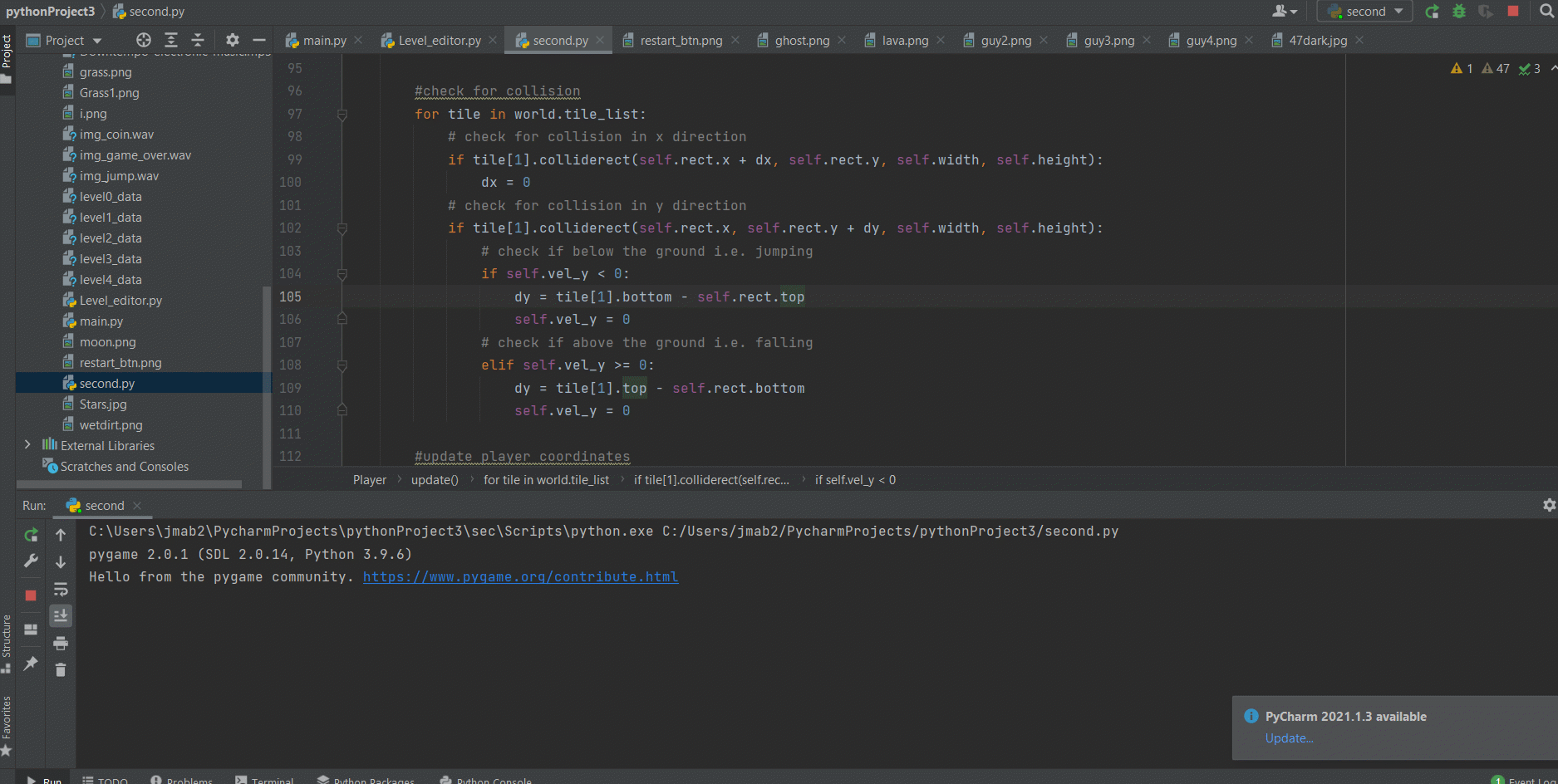Viewport: 1558px width, 784px height.
Task: Open inspections widget showing 47 warnings
Action: 1496,69
